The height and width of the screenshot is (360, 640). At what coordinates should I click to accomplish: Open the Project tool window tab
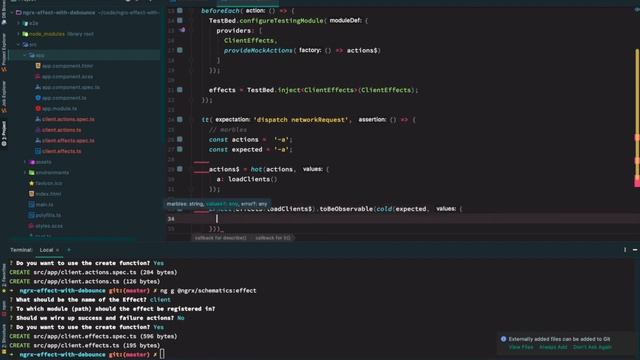4,133
